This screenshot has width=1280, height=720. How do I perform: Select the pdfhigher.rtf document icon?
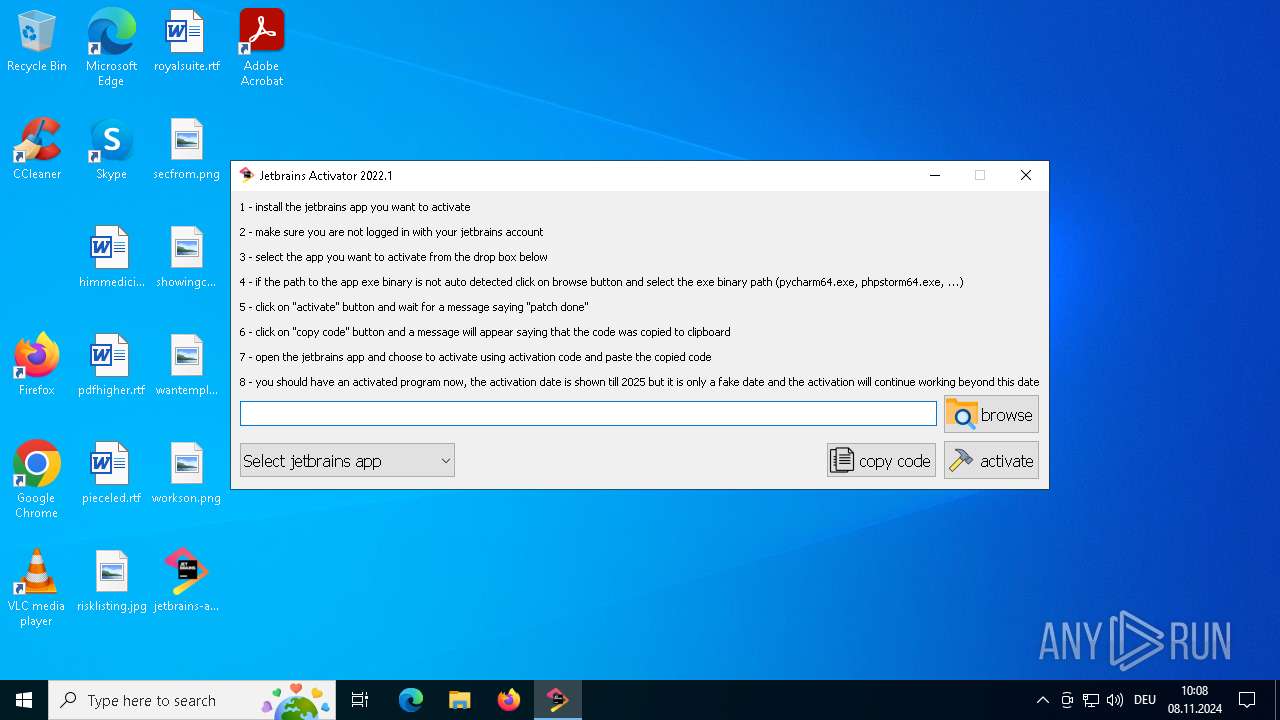(x=111, y=366)
